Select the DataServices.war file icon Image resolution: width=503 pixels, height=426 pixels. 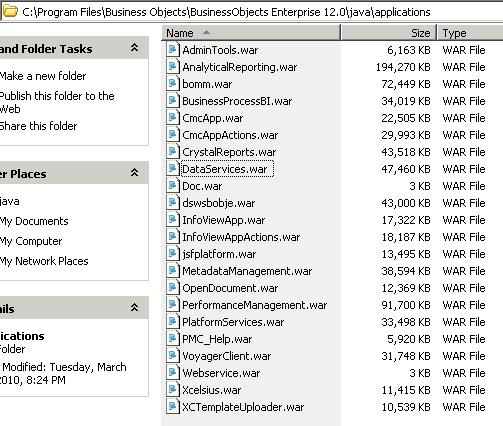click(x=173, y=169)
